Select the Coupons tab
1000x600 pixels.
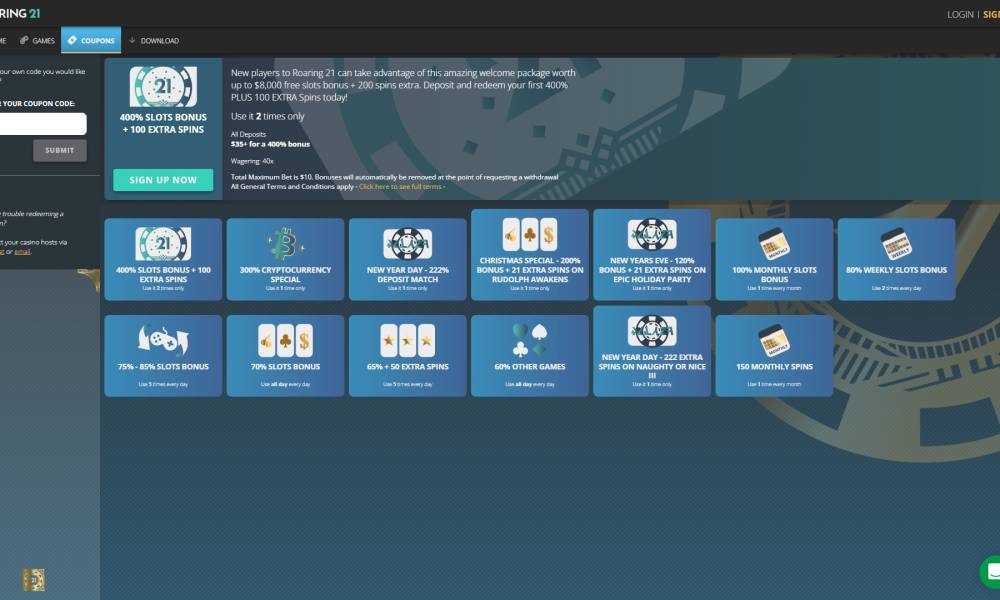pyautogui.click(x=91, y=40)
